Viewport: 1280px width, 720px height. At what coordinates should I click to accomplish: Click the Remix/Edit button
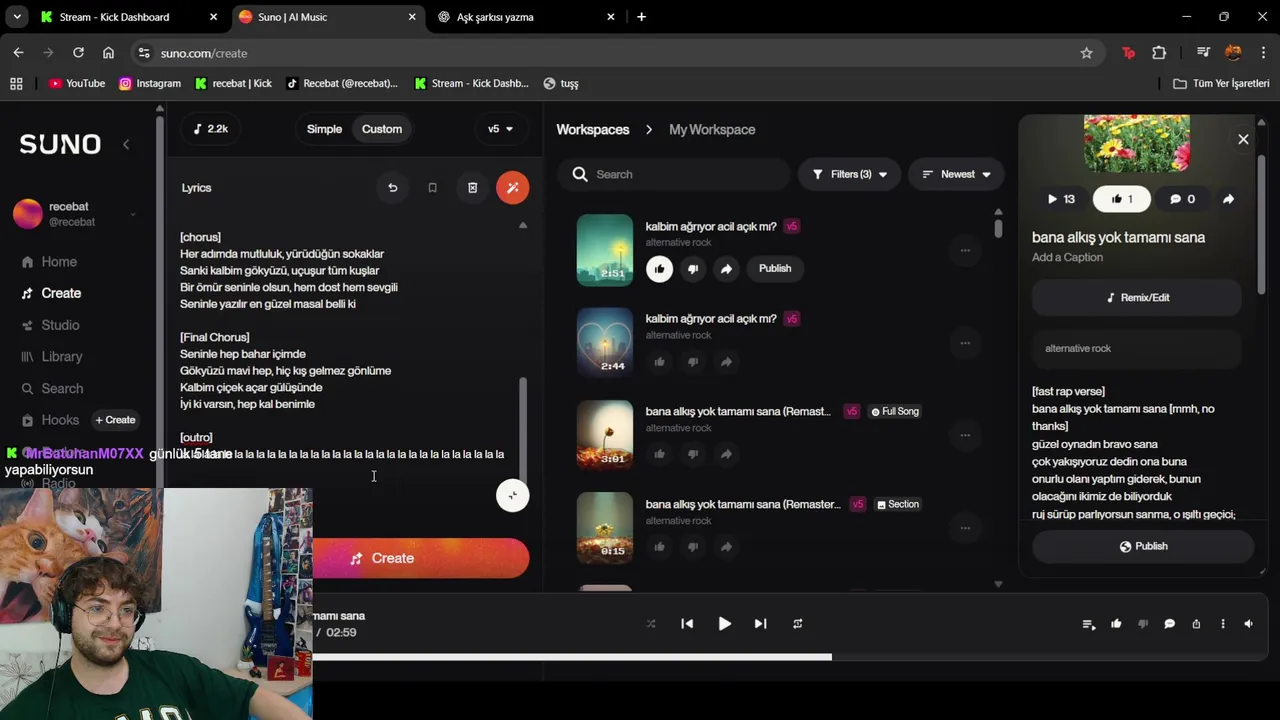tap(1137, 298)
